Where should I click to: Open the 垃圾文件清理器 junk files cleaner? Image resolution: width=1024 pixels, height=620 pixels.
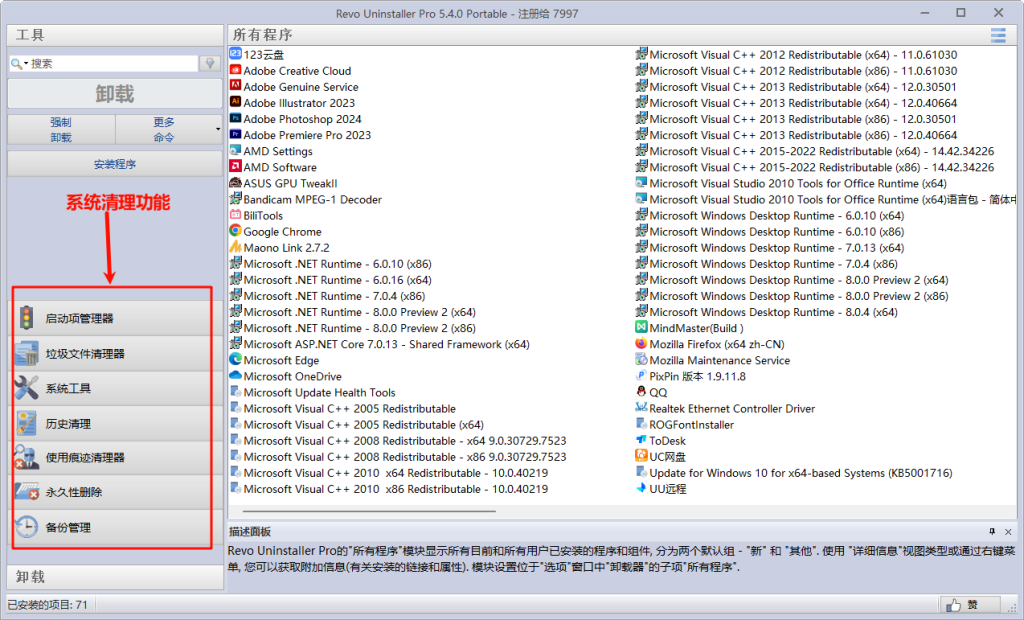pos(112,353)
